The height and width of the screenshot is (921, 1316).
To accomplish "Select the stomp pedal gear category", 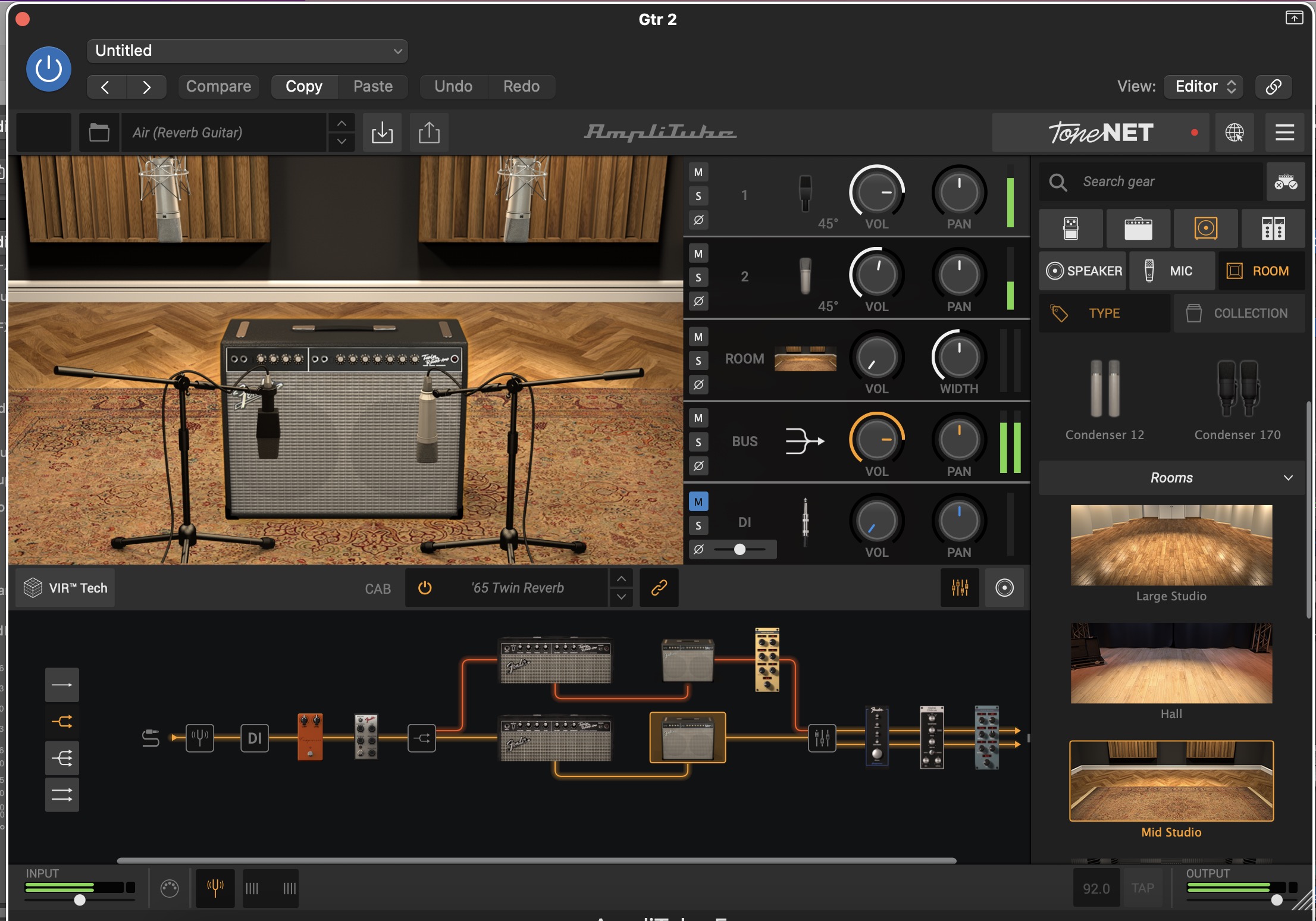I will [x=1071, y=228].
